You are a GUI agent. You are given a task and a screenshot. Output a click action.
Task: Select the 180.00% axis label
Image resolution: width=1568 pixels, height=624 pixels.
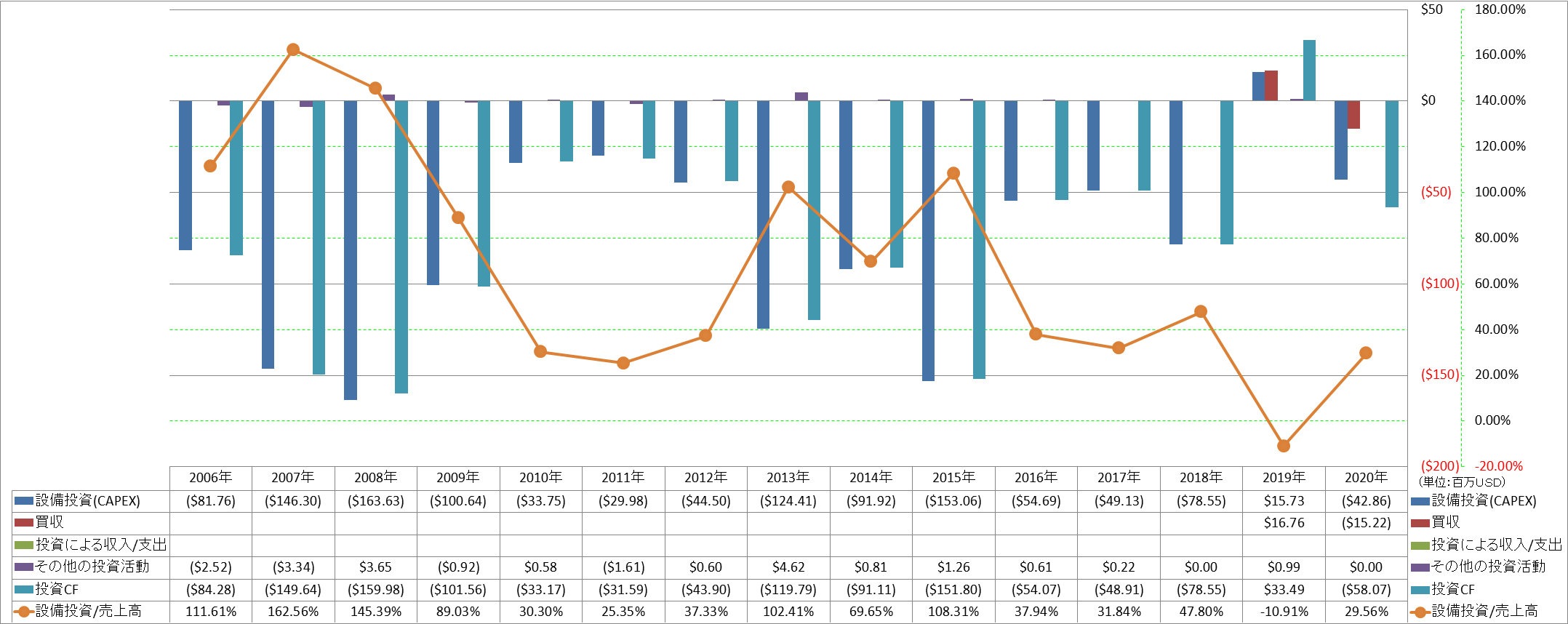tap(1500, 9)
